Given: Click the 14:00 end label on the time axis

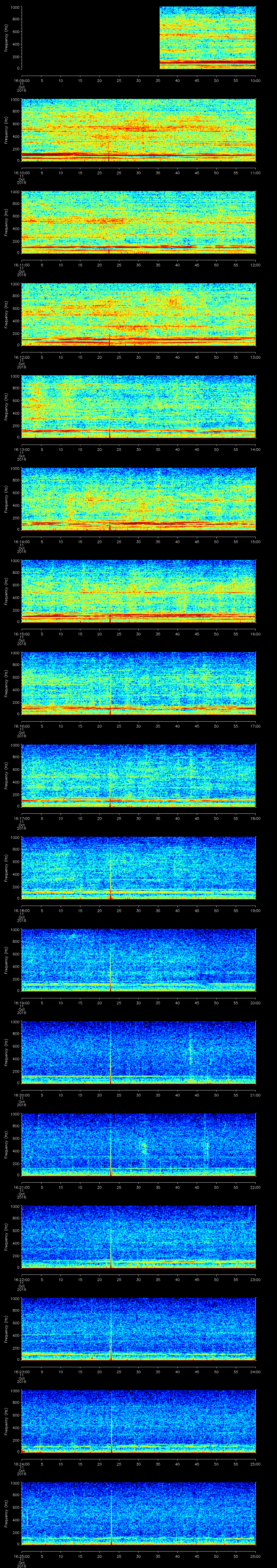Looking at the screenshot, I should pos(255,449).
